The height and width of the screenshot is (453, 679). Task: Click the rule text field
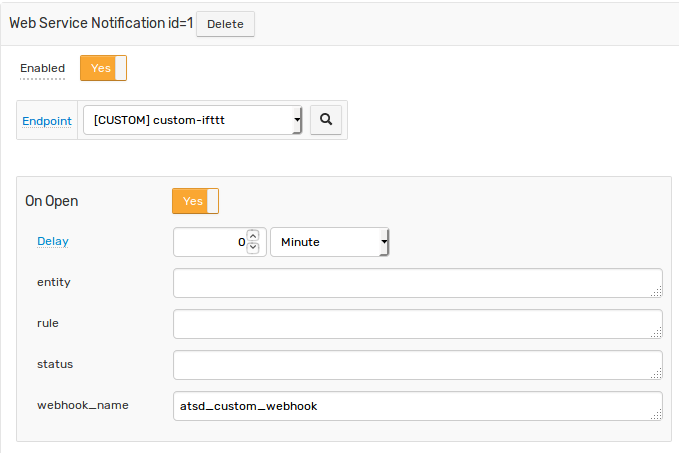coord(418,324)
